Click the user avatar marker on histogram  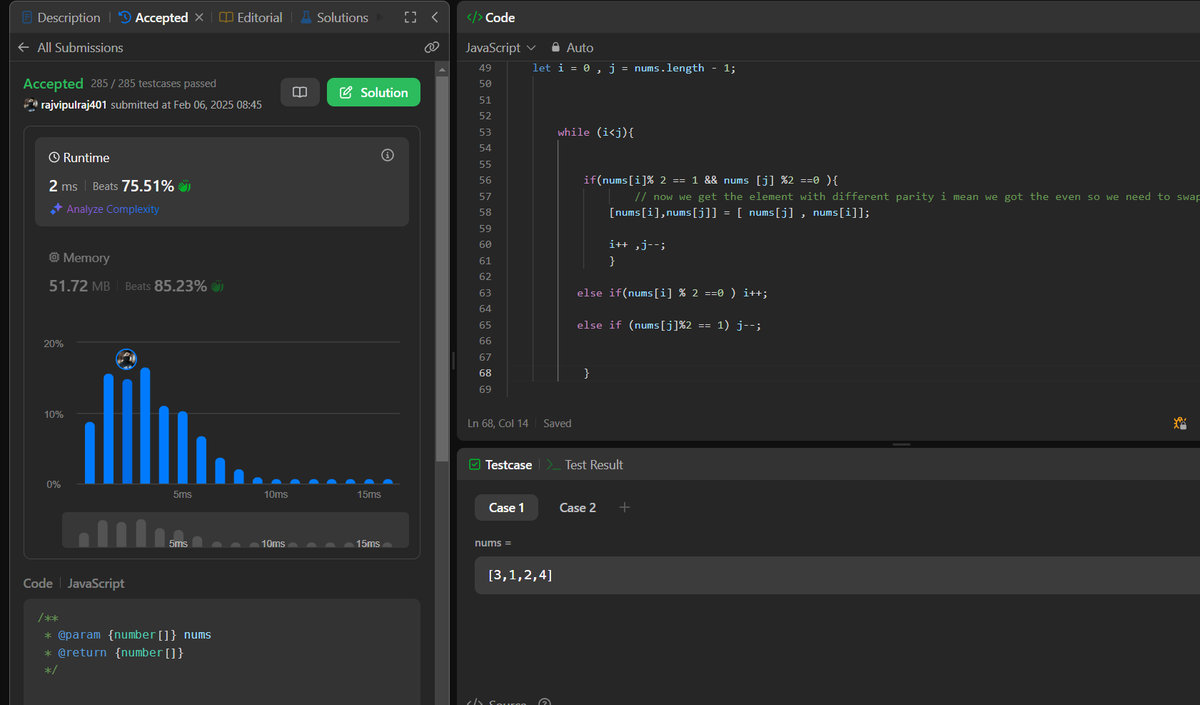126,359
